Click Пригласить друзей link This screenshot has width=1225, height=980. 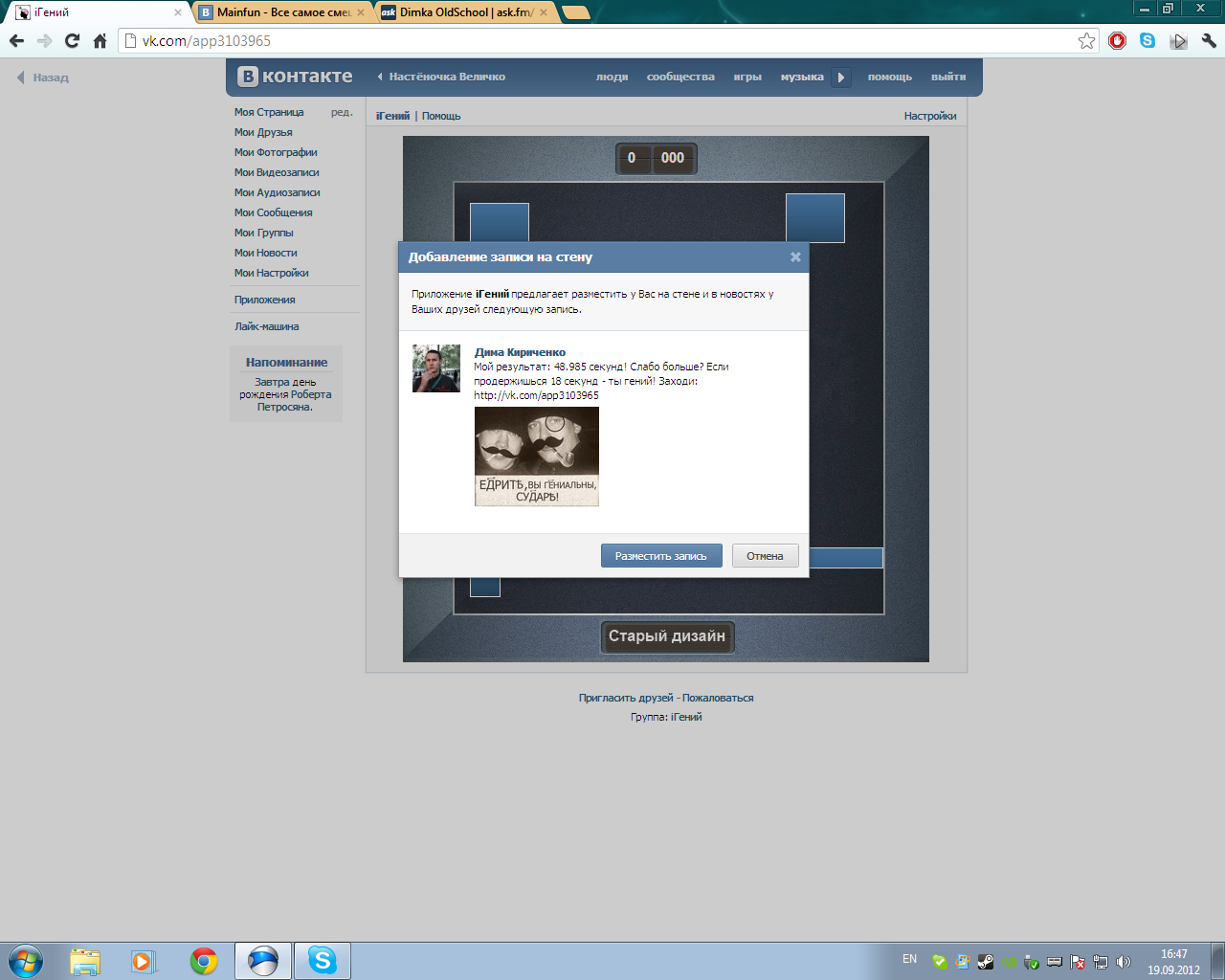point(626,698)
